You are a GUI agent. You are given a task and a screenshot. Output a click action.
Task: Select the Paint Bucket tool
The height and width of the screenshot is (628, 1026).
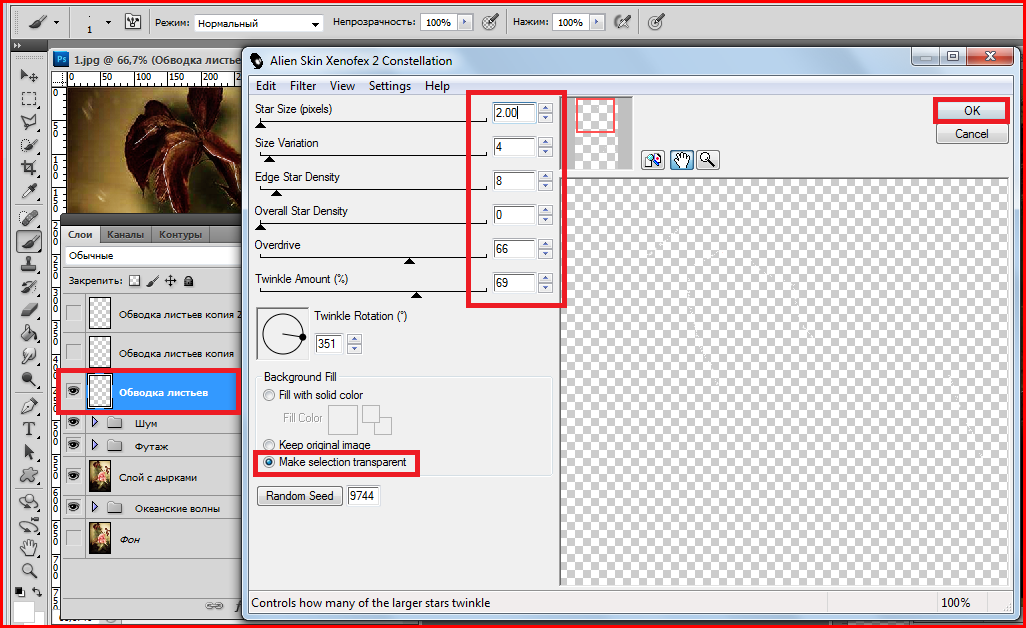29,333
